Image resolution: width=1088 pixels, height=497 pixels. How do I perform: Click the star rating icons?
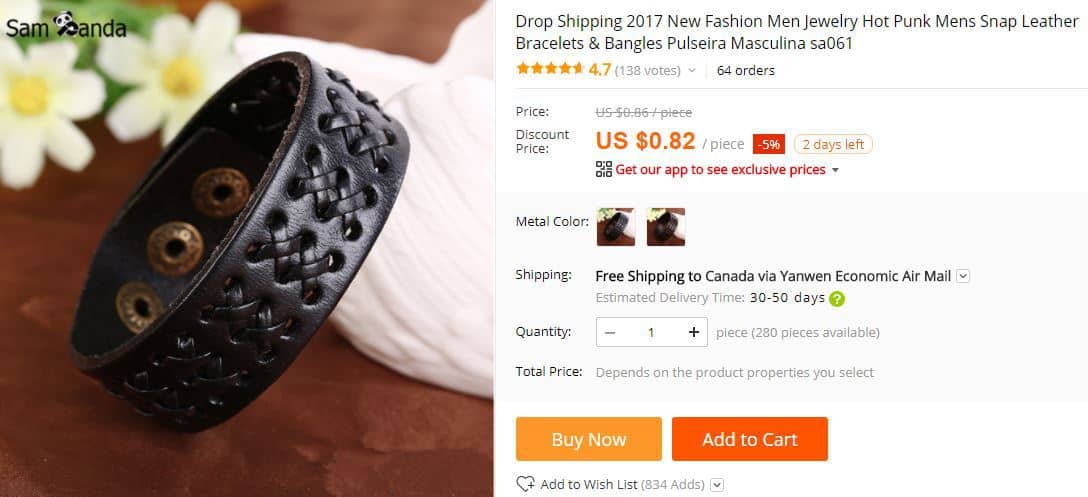[x=549, y=70]
